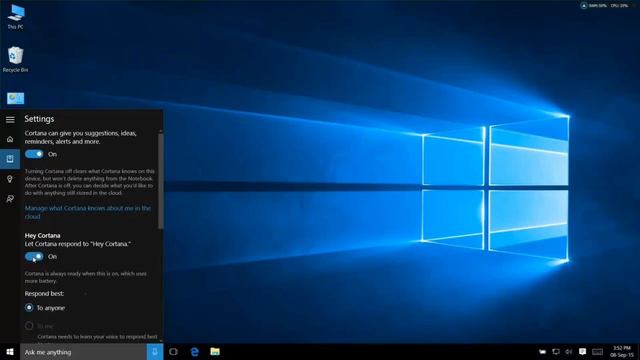Open Task View on the taskbar
Image resolution: width=640 pixels, height=360 pixels.
coord(173,352)
